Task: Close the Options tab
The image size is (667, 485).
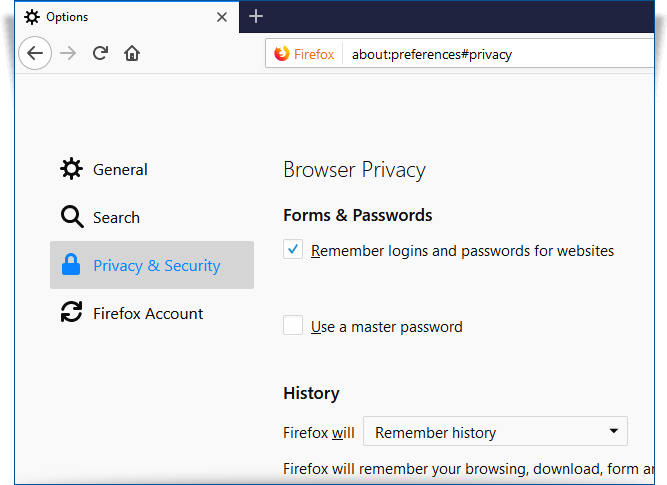Action: [222, 17]
